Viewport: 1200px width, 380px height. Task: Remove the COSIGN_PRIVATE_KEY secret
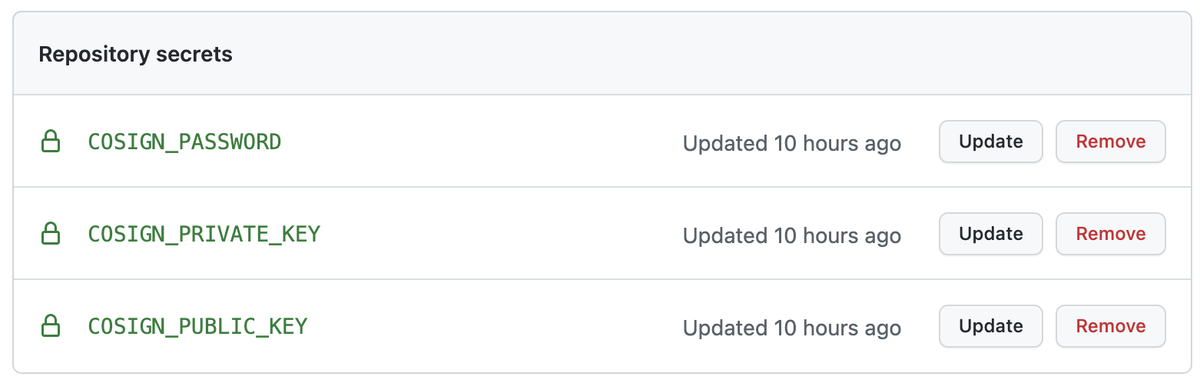1111,234
